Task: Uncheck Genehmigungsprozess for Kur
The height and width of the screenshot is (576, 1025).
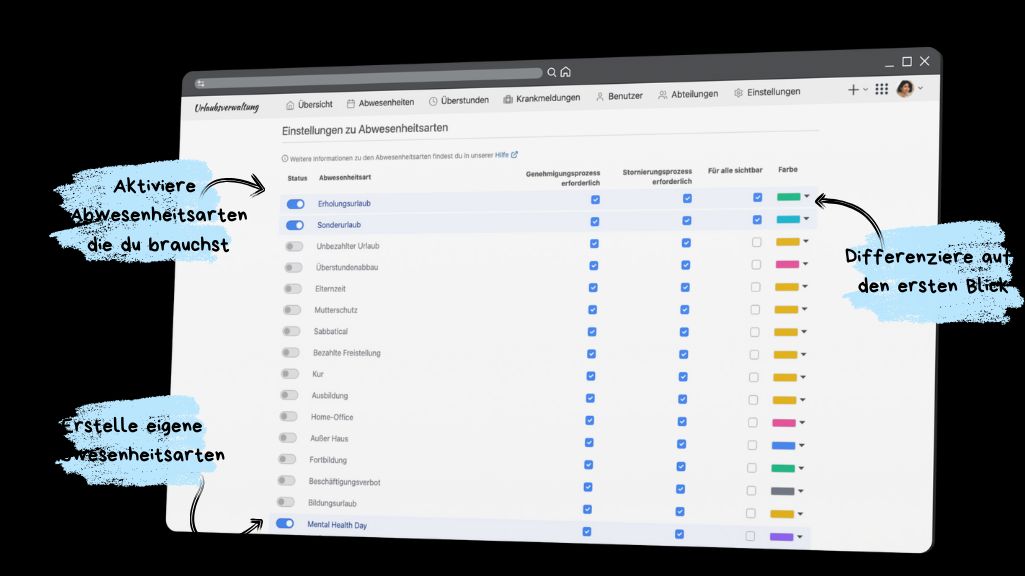Action: click(591, 376)
